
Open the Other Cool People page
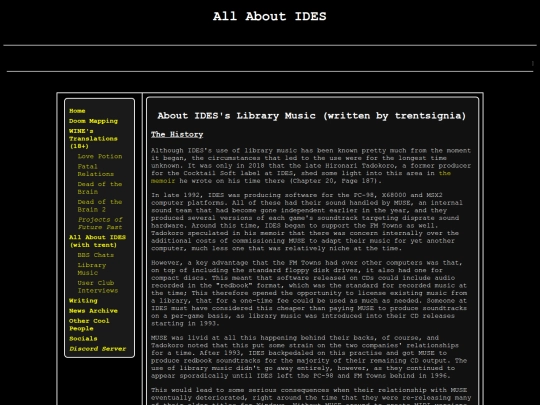coord(89,325)
